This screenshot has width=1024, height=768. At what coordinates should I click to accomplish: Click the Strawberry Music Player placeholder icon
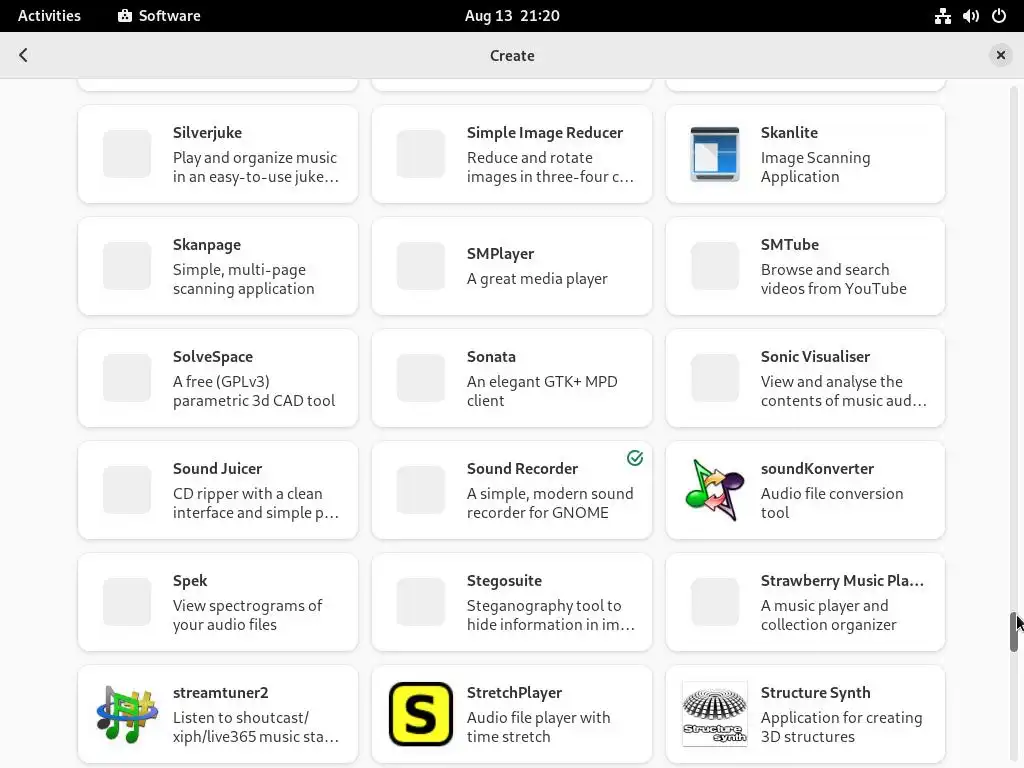pos(714,602)
